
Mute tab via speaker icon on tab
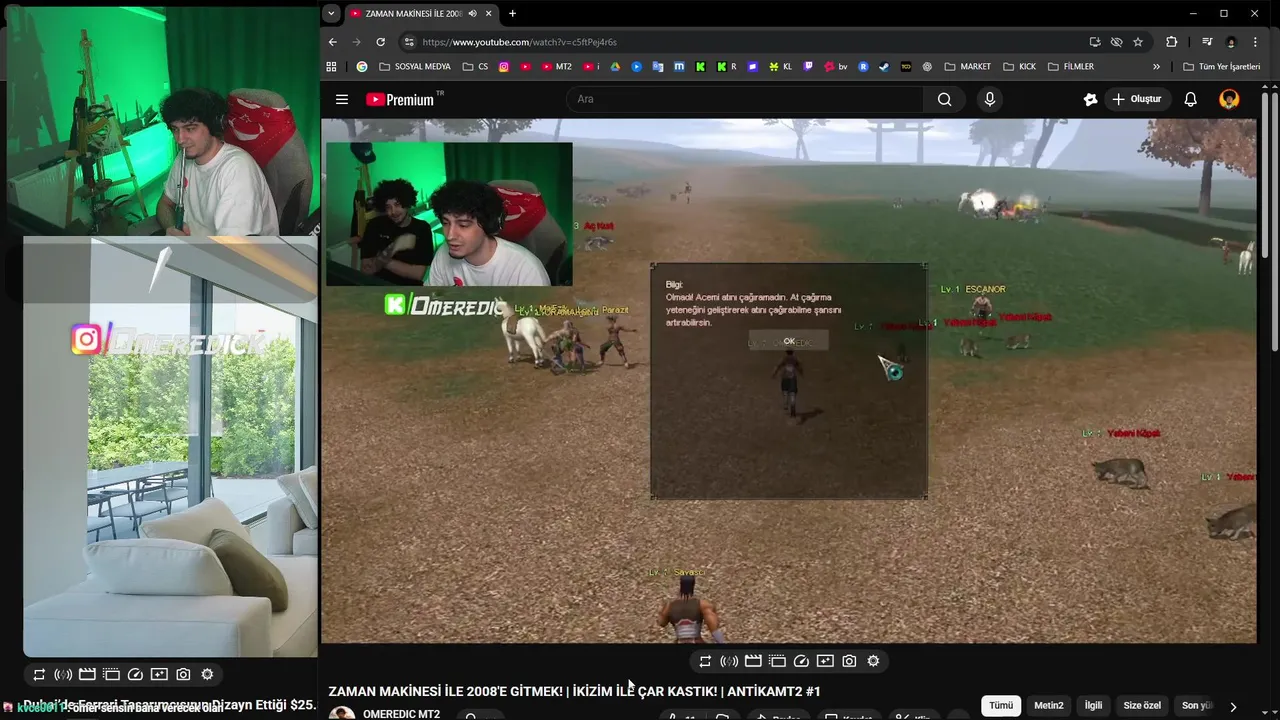pyautogui.click(x=472, y=14)
